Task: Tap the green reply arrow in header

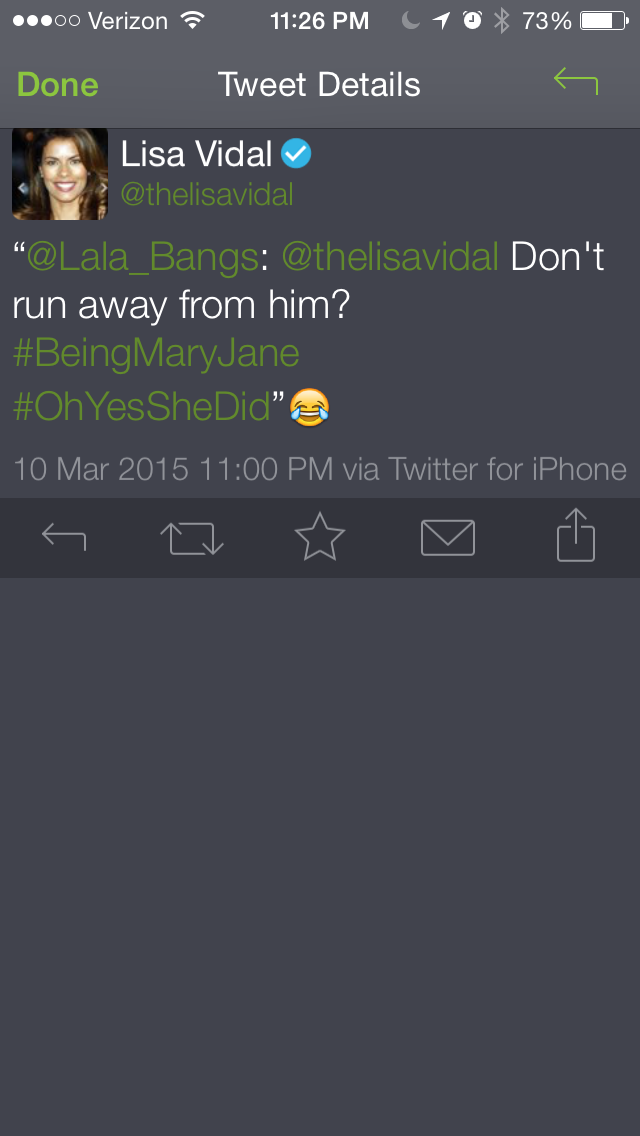Action: (576, 80)
